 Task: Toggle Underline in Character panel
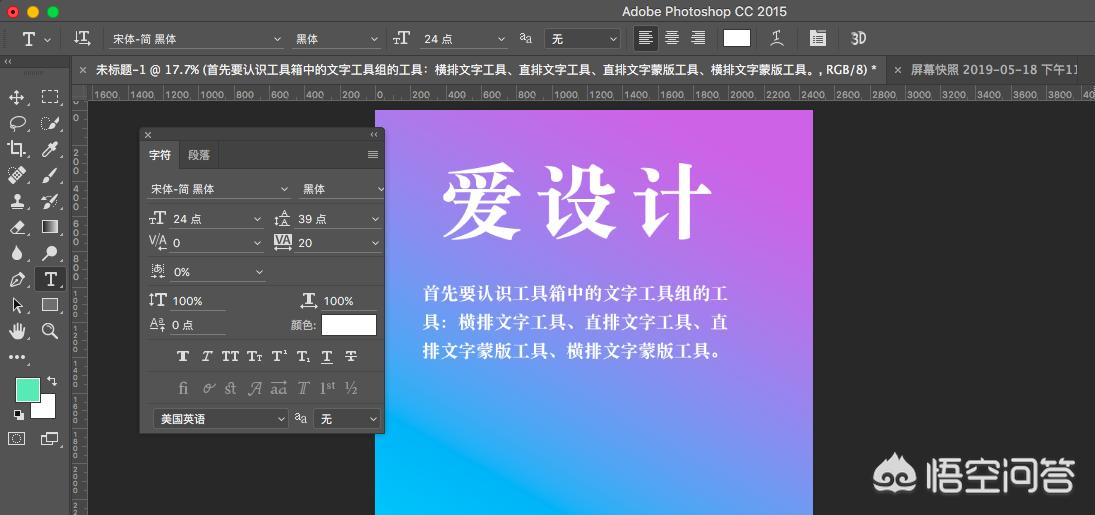[327, 356]
